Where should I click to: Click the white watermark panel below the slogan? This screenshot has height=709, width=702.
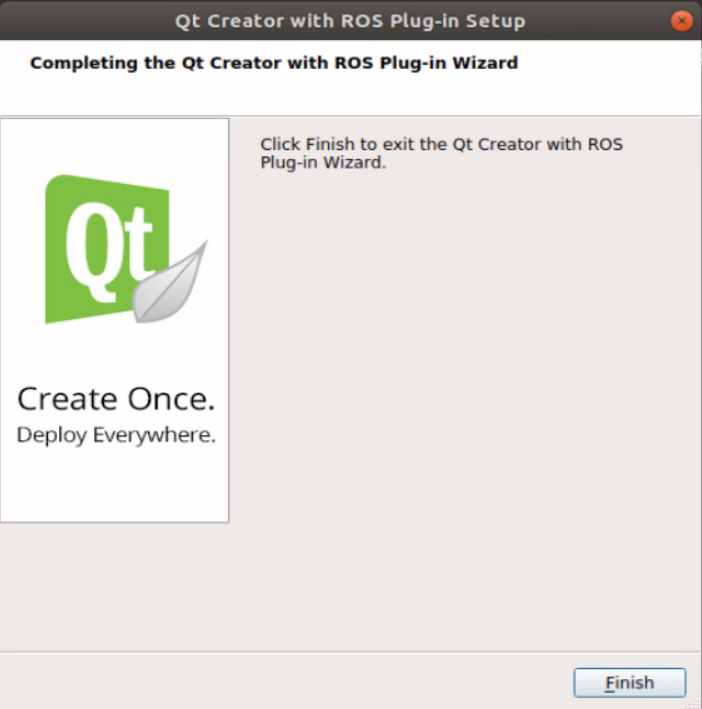pos(114,486)
